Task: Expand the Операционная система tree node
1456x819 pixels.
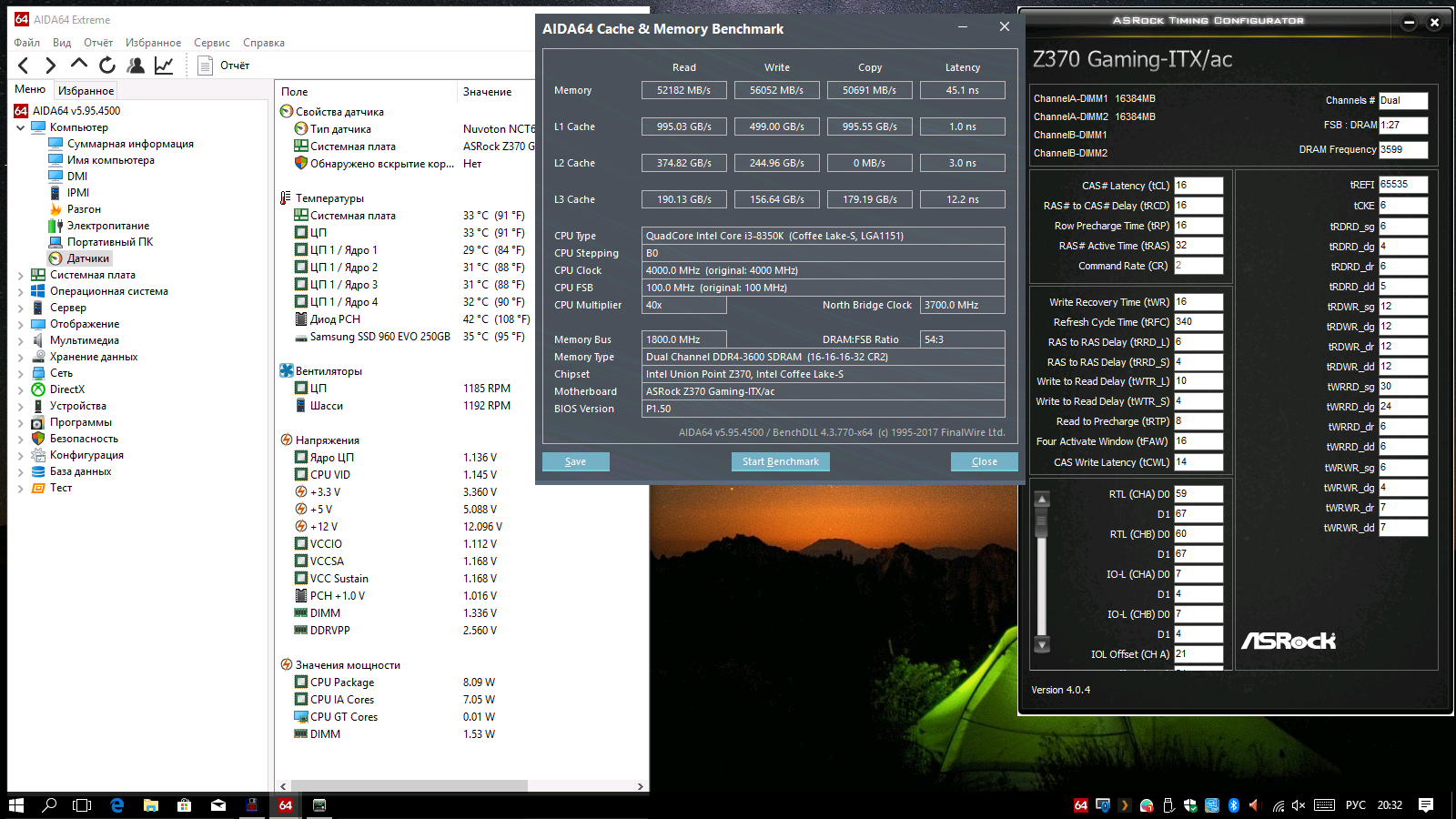Action: coord(20,291)
